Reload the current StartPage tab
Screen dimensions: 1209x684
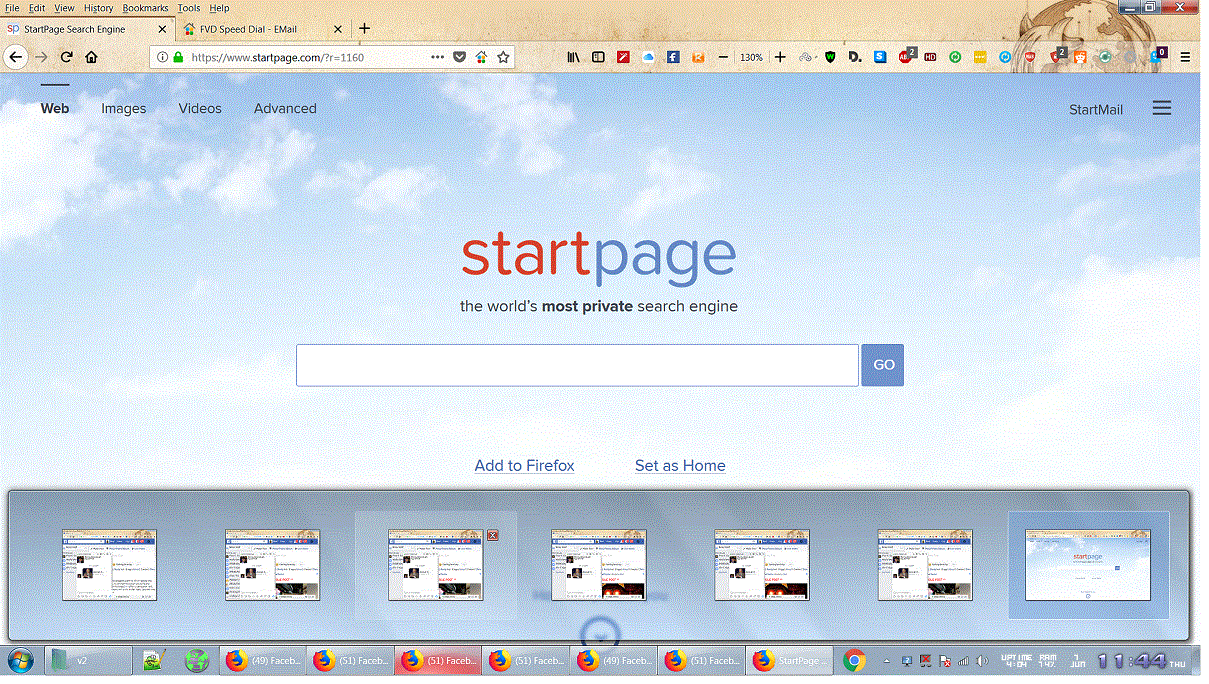pos(66,57)
